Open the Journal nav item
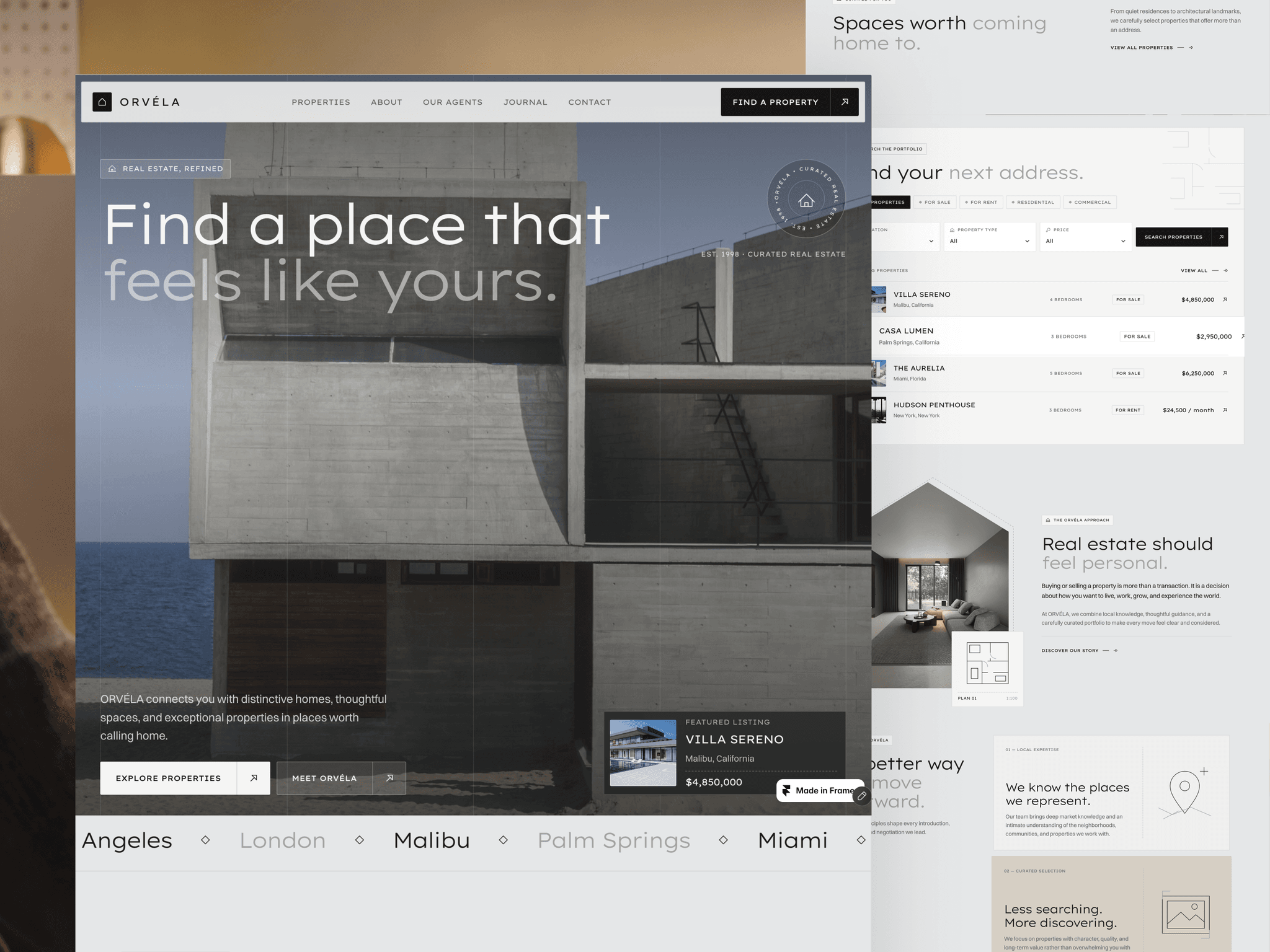The width and height of the screenshot is (1270, 952). coord(525,102)
